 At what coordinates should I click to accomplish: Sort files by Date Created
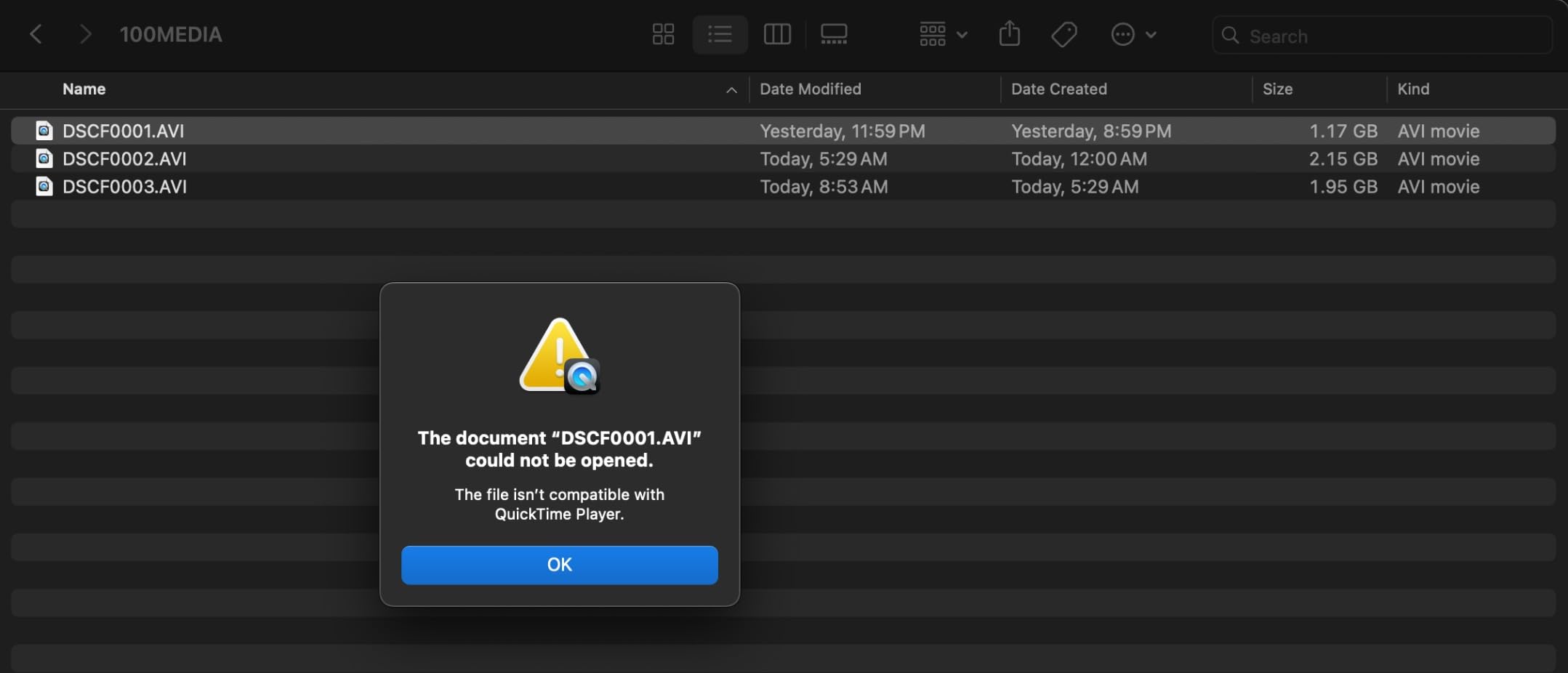(x=1059, y=89)
